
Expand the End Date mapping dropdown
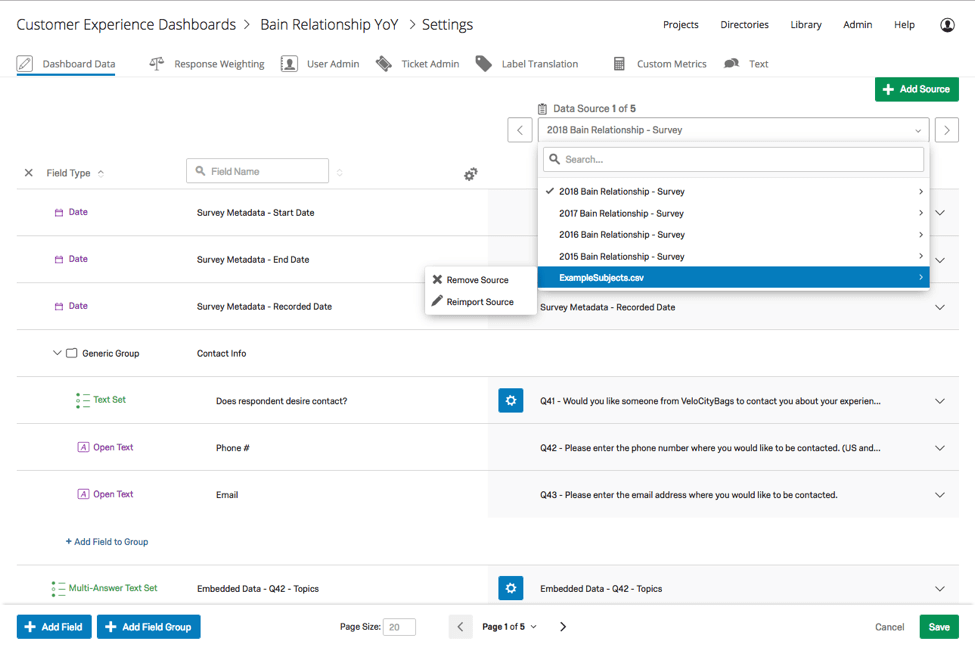point(940,260)
